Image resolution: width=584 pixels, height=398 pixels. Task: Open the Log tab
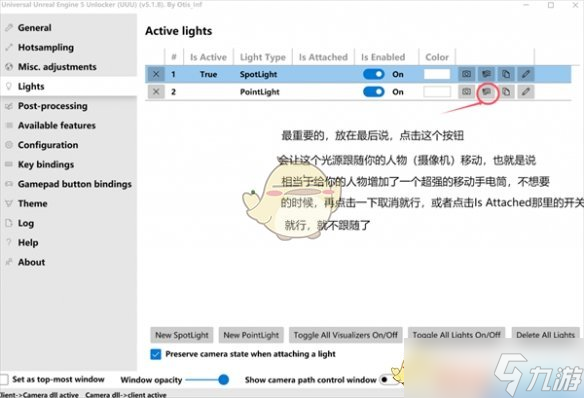pos(69,223)
